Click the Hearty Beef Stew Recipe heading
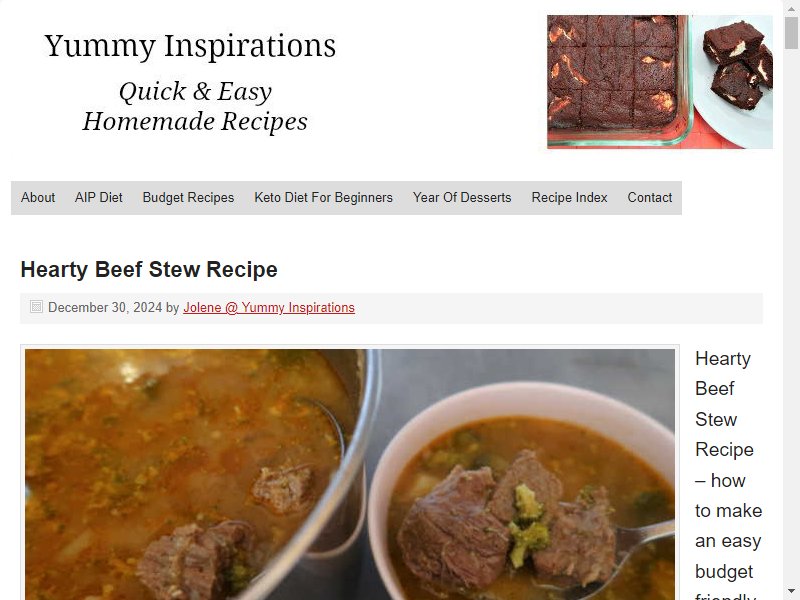This screenshot has height=600, width=800. click(149, 269)
